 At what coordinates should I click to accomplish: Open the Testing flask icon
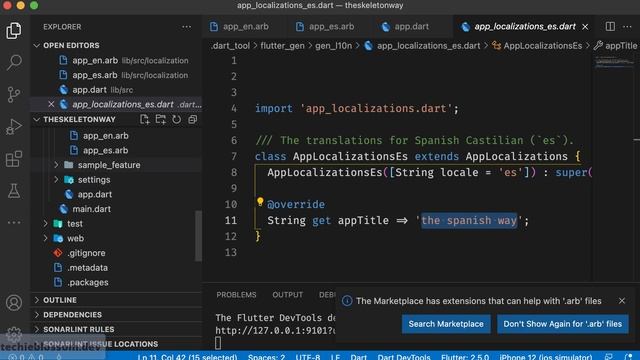(x=14, y=191)
